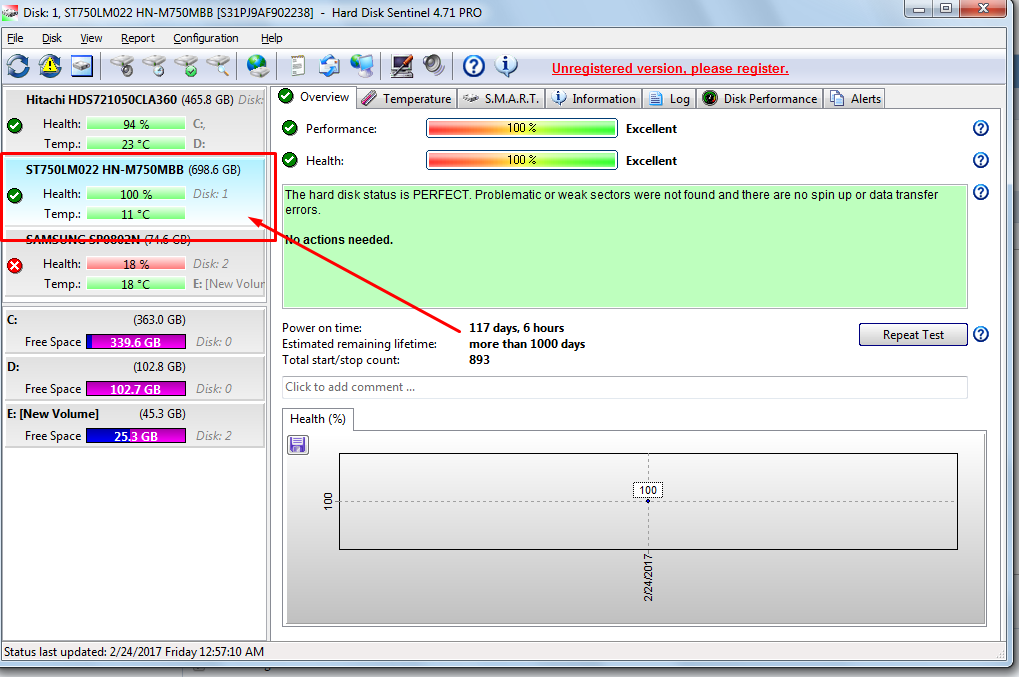Click the D: (102.8 GB) volume row
Image resolution: width=1019 pixels, height=677 pixels.
(x=135, y=378)
